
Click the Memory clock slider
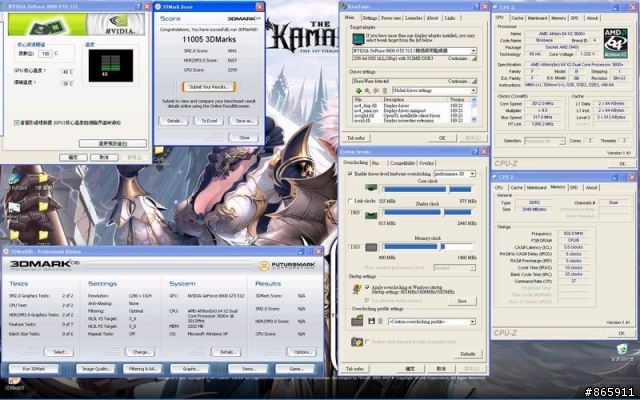(427, 247)
